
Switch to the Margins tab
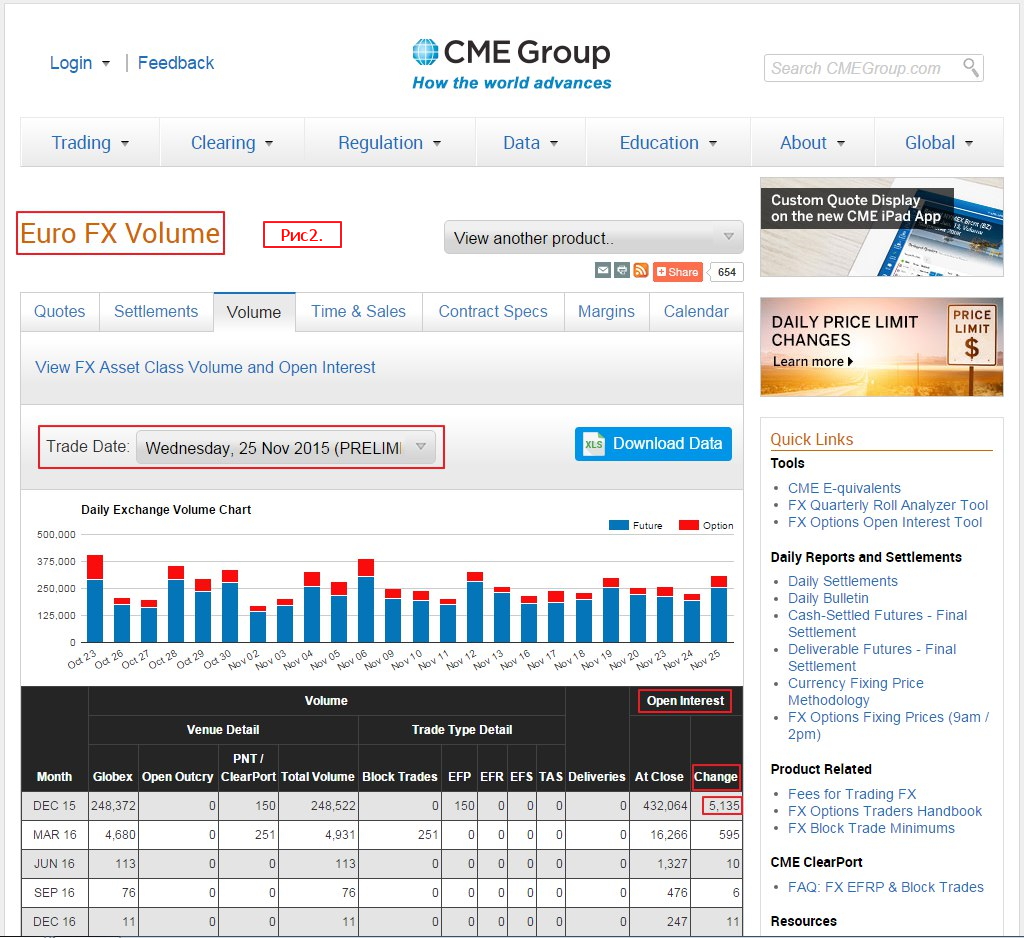606,312
